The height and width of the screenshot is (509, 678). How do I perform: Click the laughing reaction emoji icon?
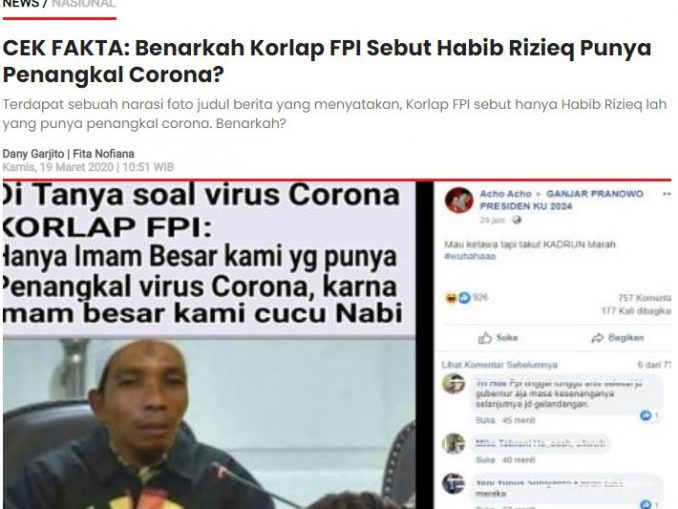[x=451, y=298]
